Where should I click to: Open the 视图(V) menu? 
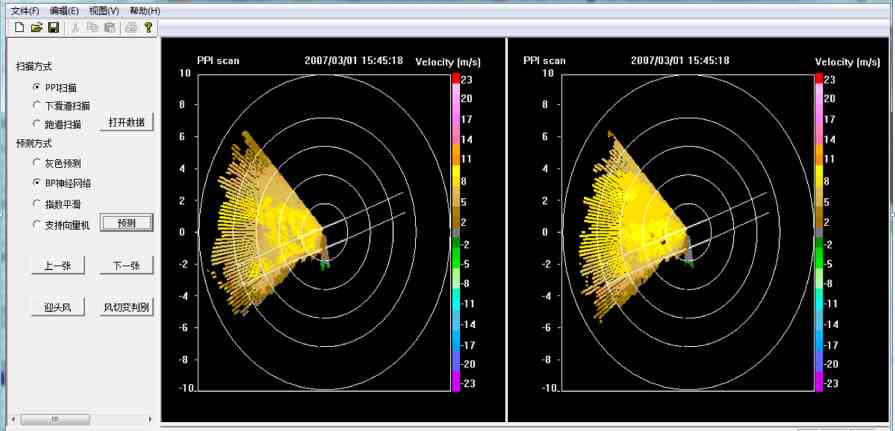point(103,10)
